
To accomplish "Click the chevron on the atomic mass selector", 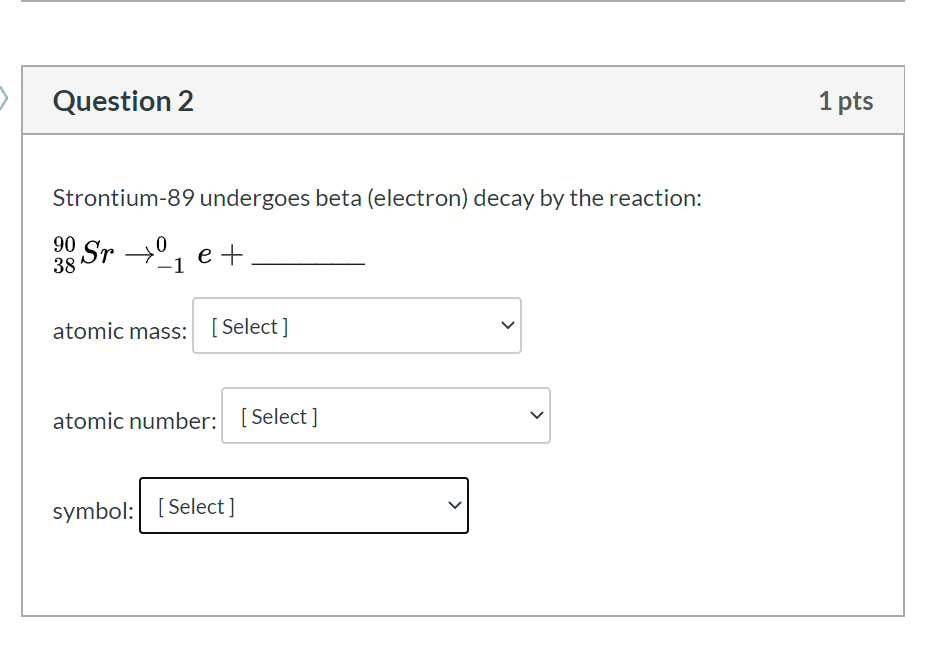I will pos(506,325).
